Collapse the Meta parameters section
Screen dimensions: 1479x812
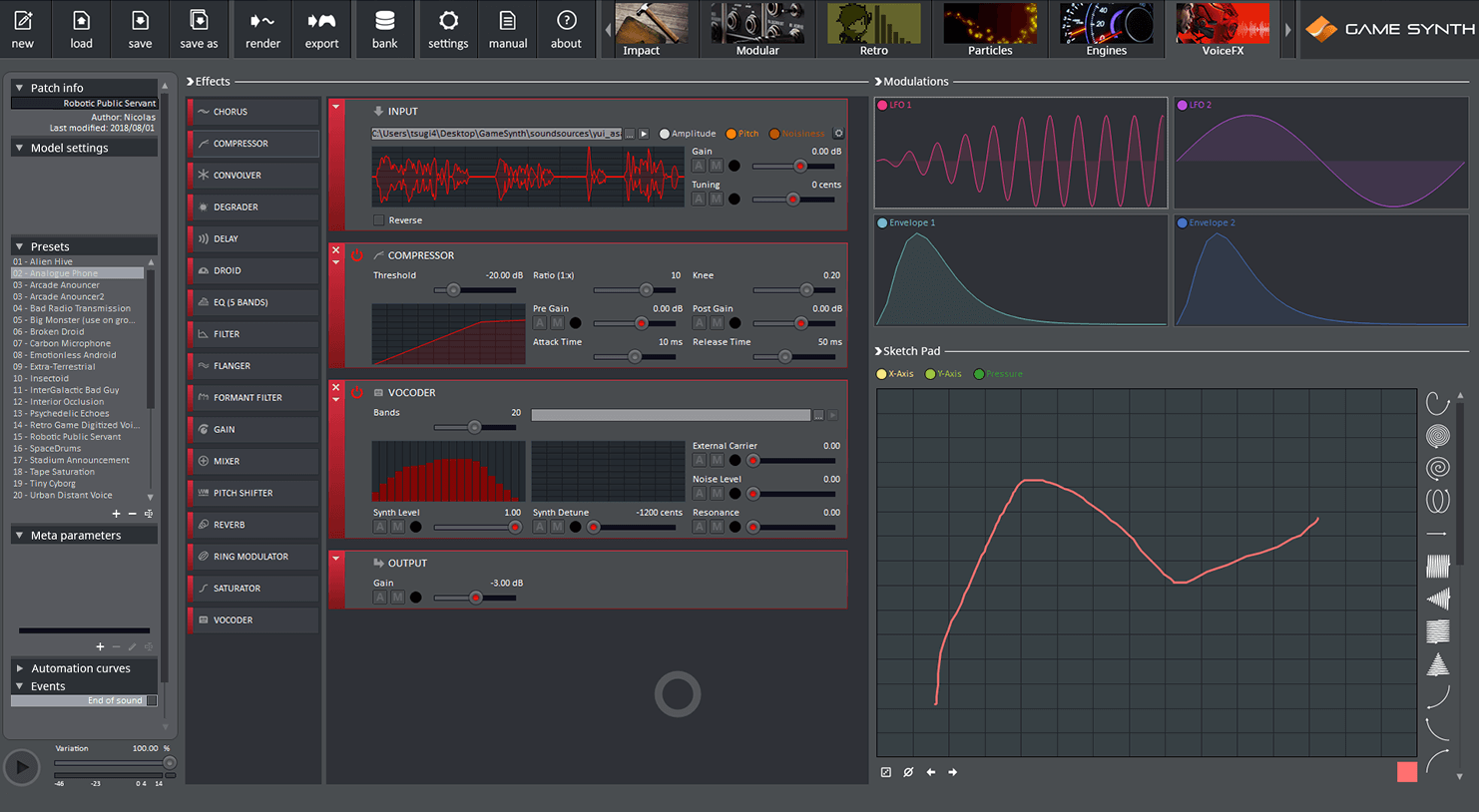(x=19, y=536)
